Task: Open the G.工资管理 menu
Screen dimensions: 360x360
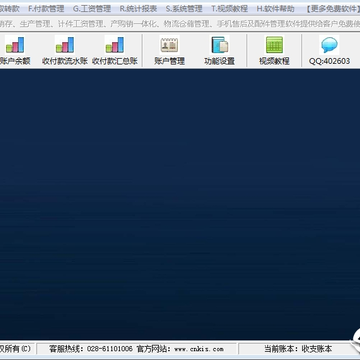Action: pyautogui.click(x=92, y=9)
